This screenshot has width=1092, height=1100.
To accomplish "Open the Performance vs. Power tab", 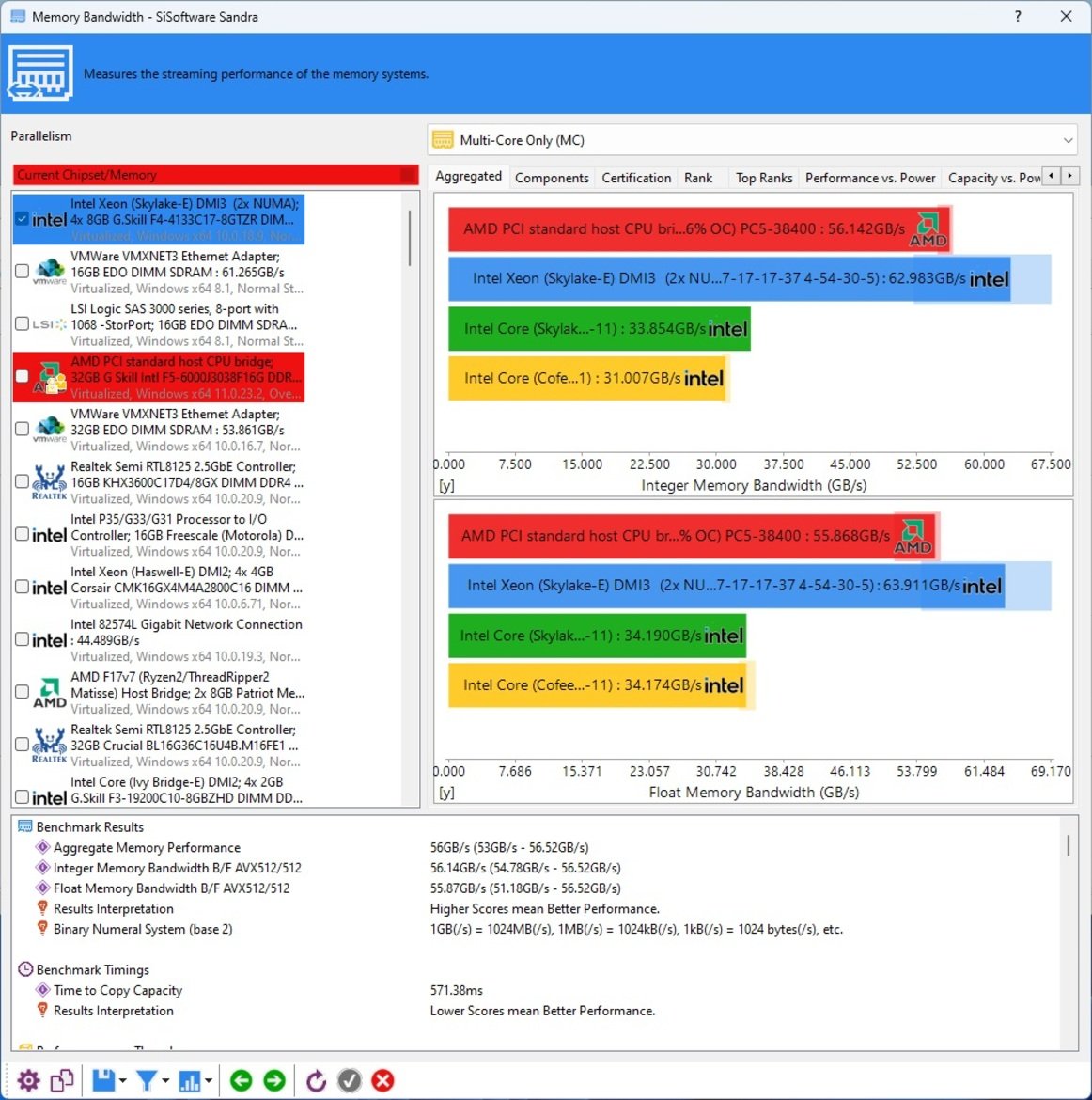I will coord(869,178).
